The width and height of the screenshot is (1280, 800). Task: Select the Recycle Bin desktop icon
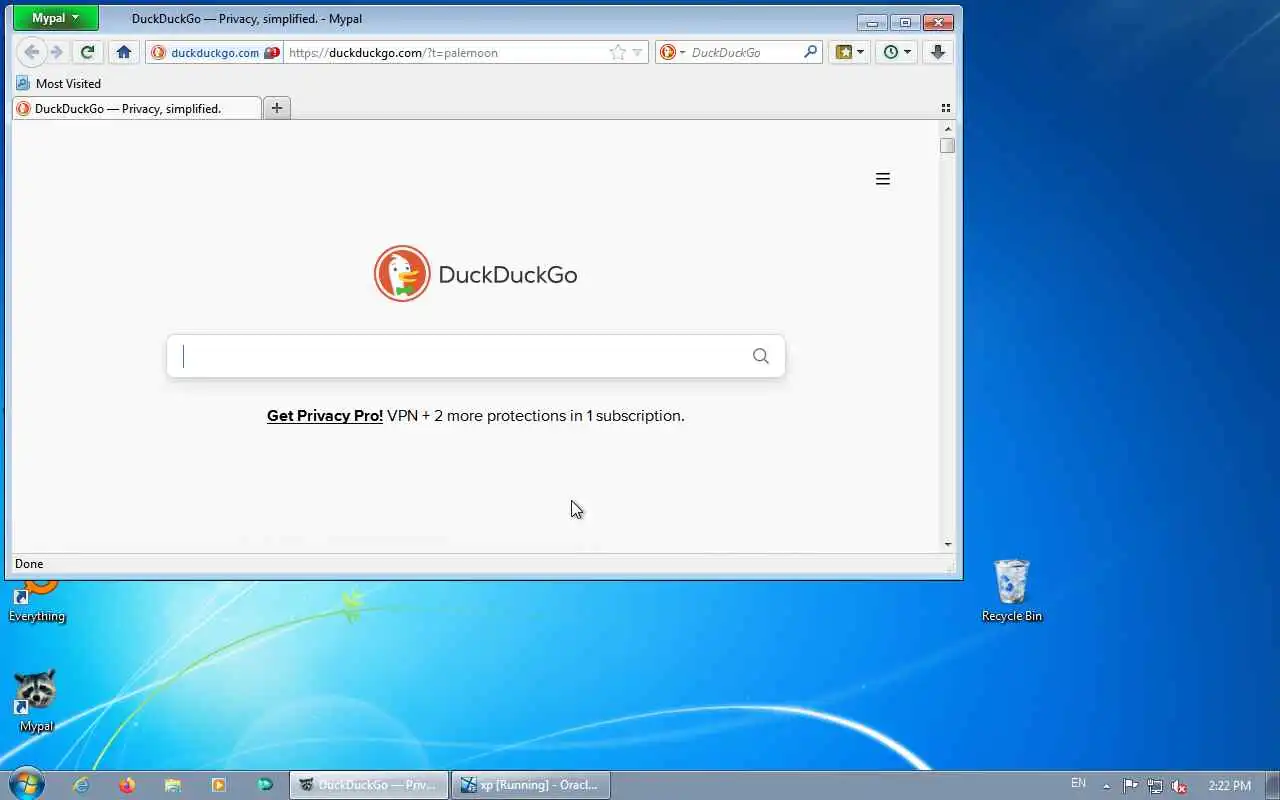click(1012, 591)
